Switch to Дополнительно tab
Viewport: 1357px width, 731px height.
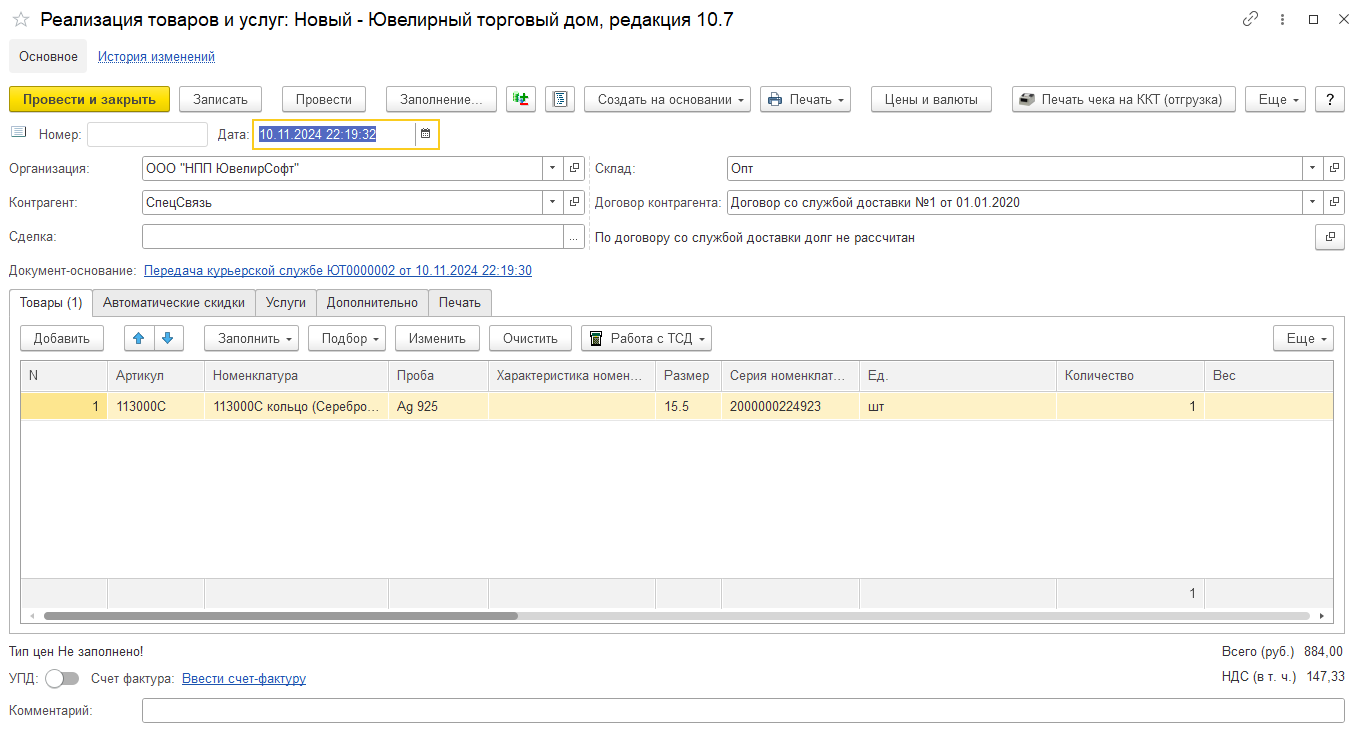pos(372,302)
